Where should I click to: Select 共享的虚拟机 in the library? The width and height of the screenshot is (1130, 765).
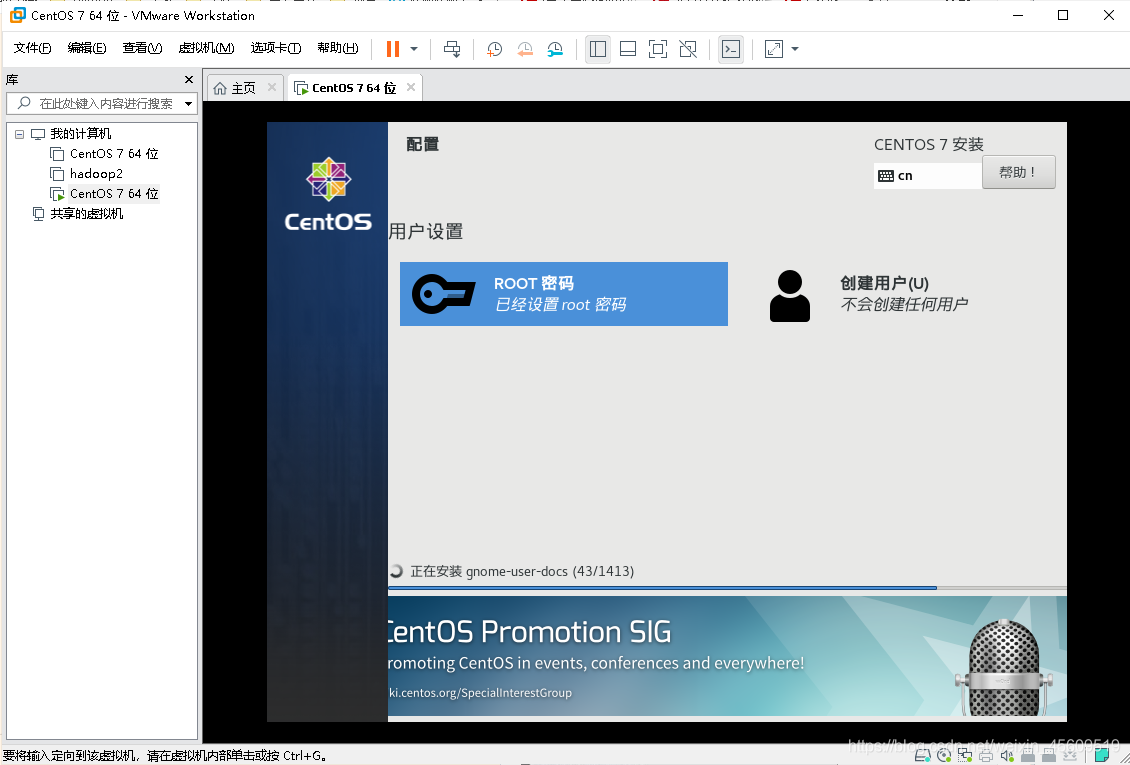pyautogui.click(x=86, y=214)
